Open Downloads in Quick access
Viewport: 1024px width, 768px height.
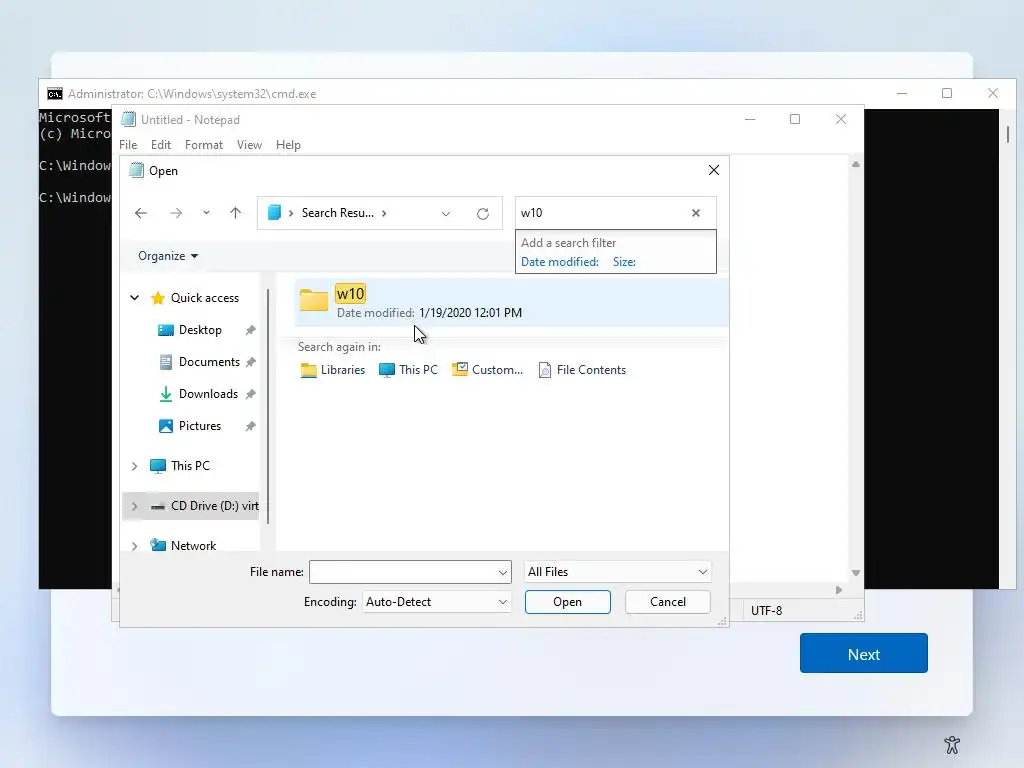point(208,394)
